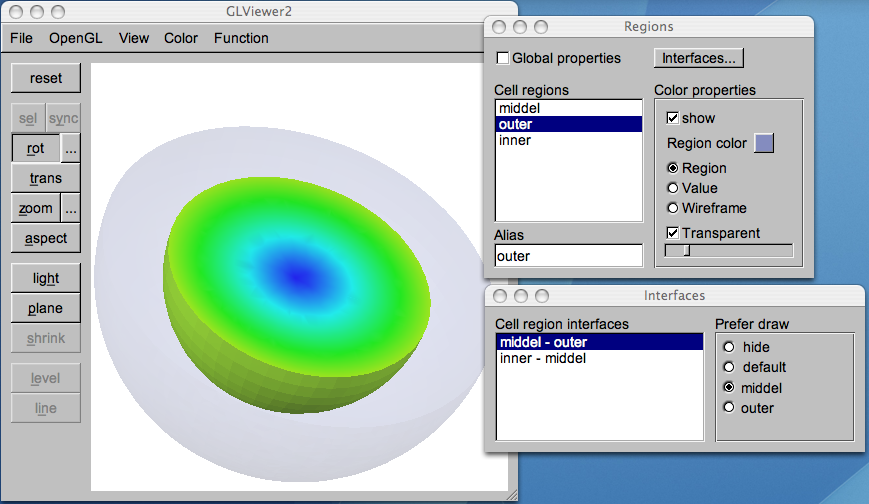
Task: Open the Color menu
Action: (181, 38)
